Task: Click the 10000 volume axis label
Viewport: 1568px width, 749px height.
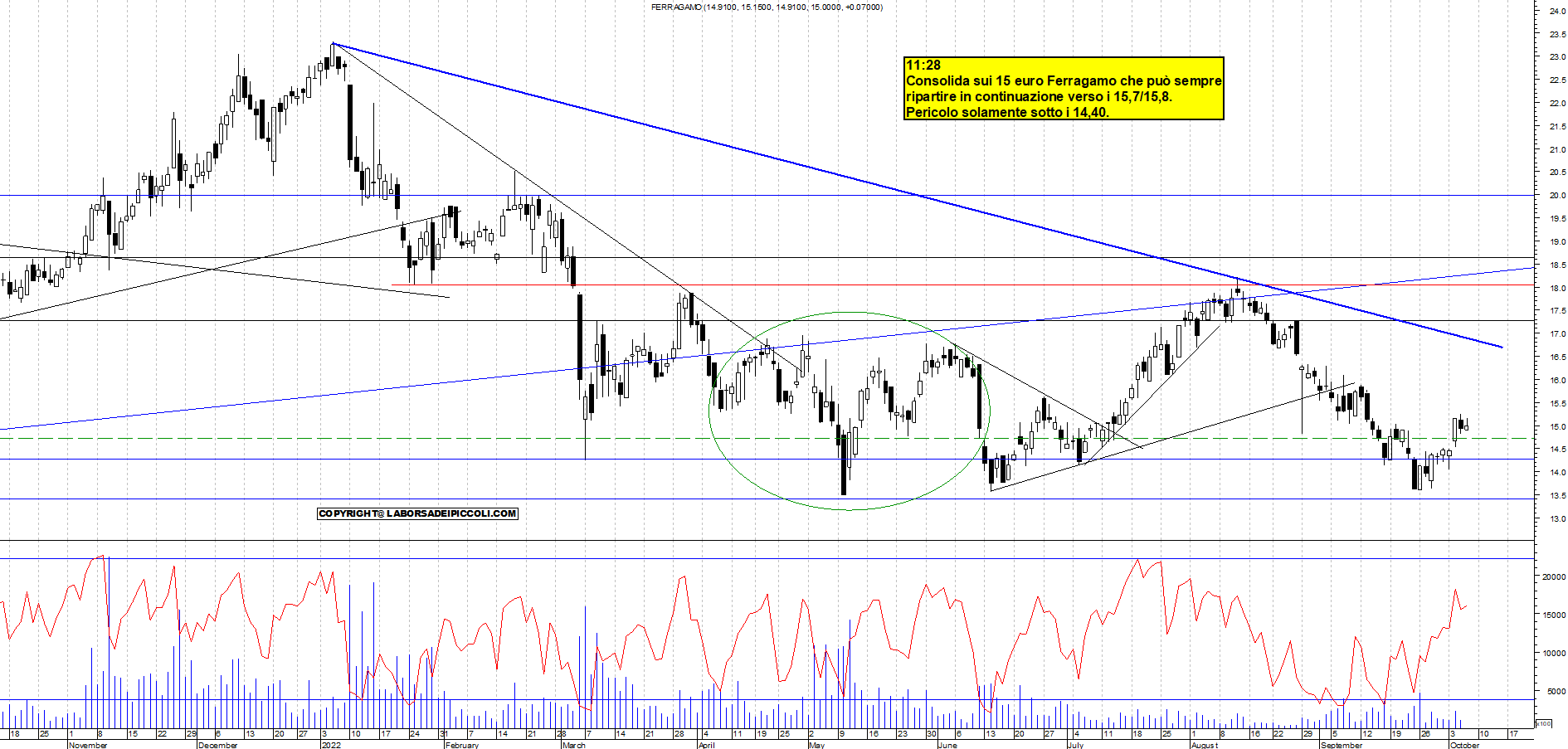Action: point(1554,654)
